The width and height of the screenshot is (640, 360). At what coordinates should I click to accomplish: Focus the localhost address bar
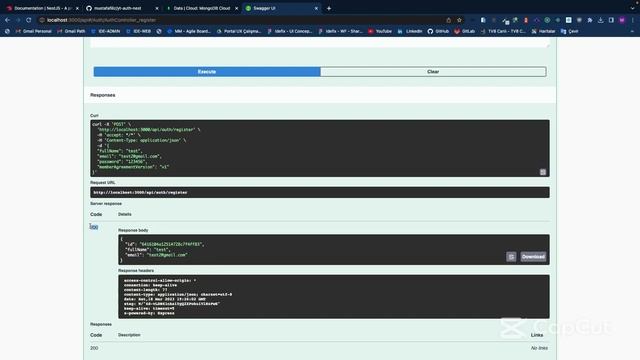pyautogui.click(x=241, y=20)
